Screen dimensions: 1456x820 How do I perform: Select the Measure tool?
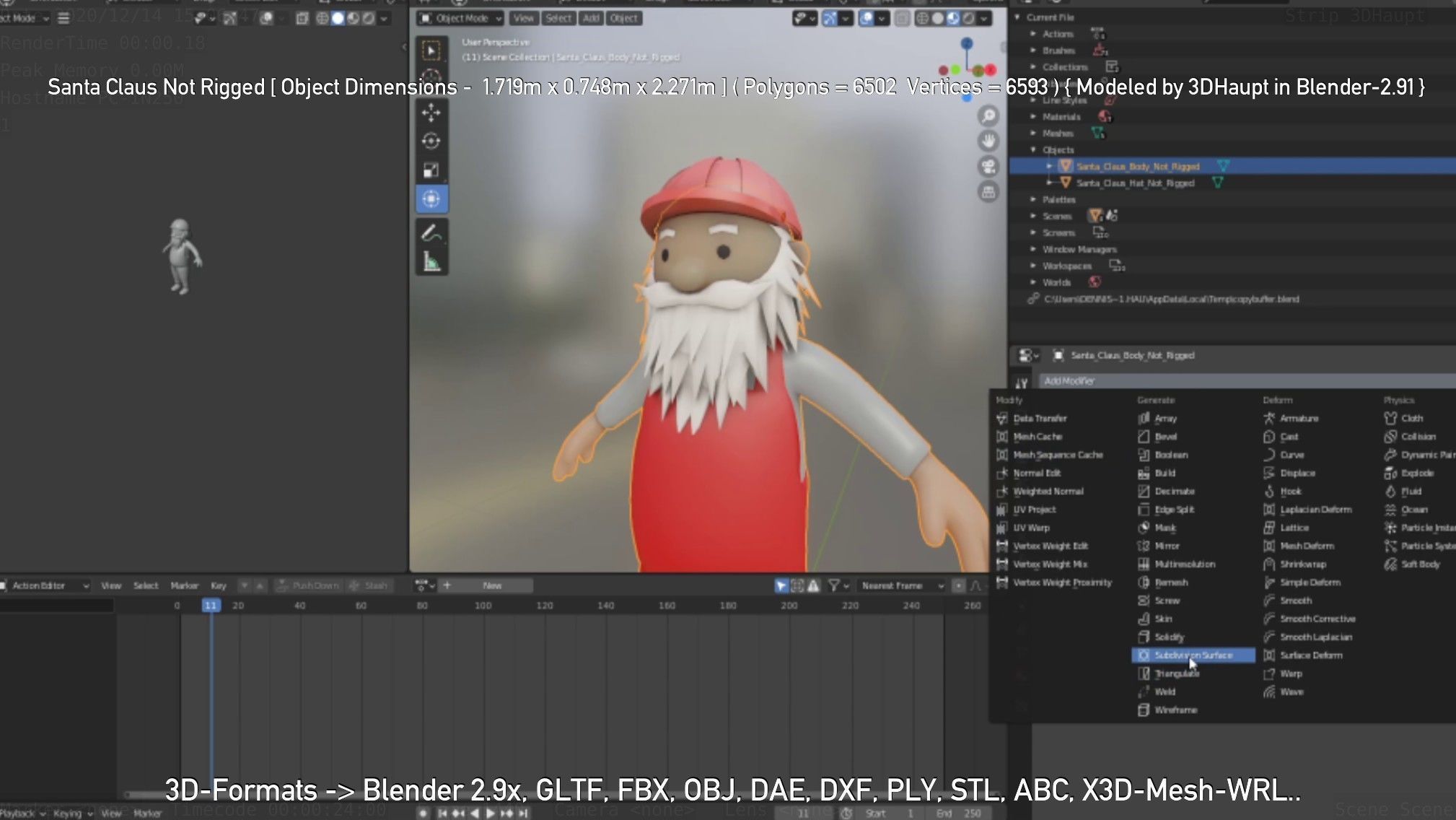click(x=431, y=261)
